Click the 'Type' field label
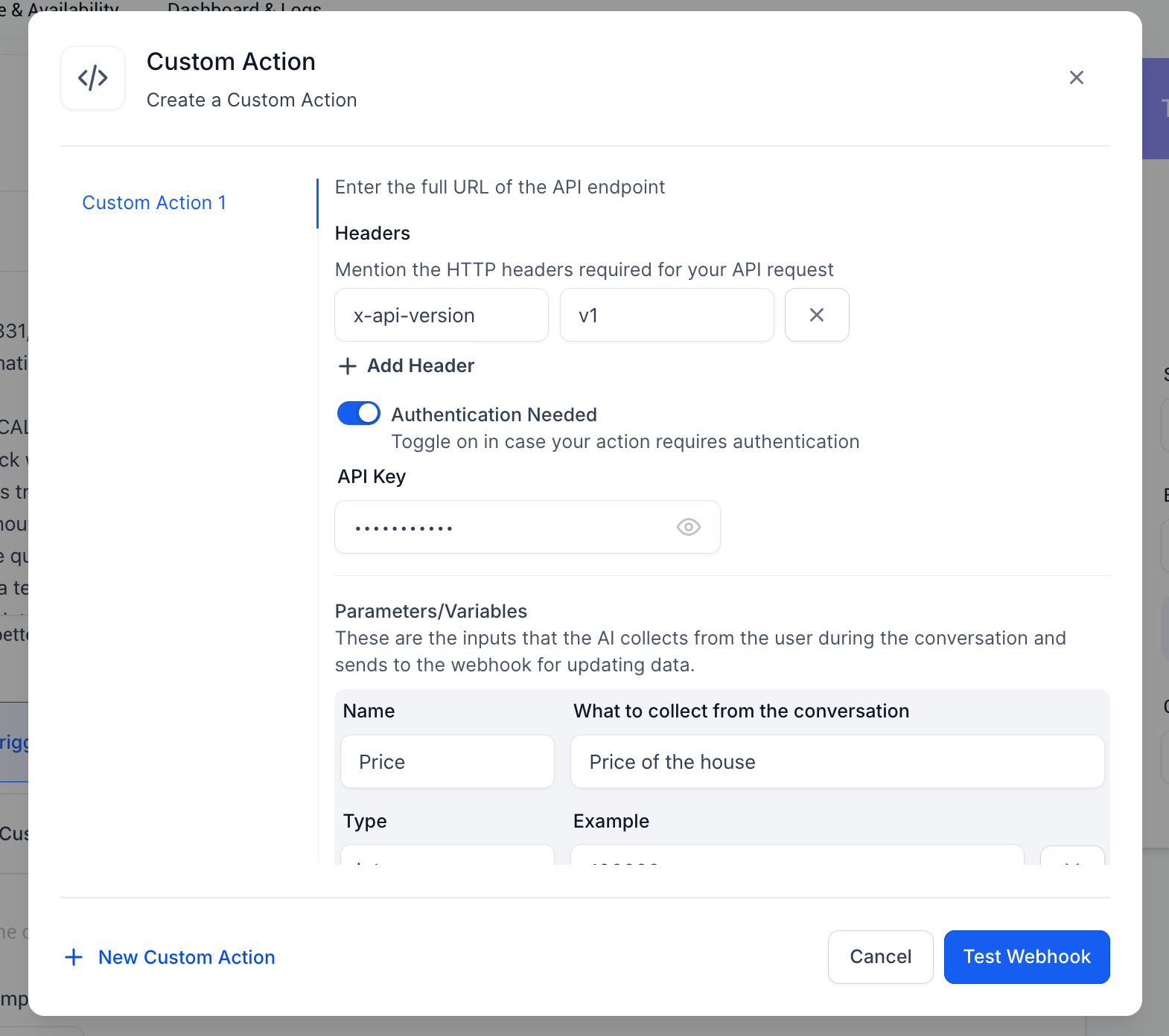 tap(365, 821)
